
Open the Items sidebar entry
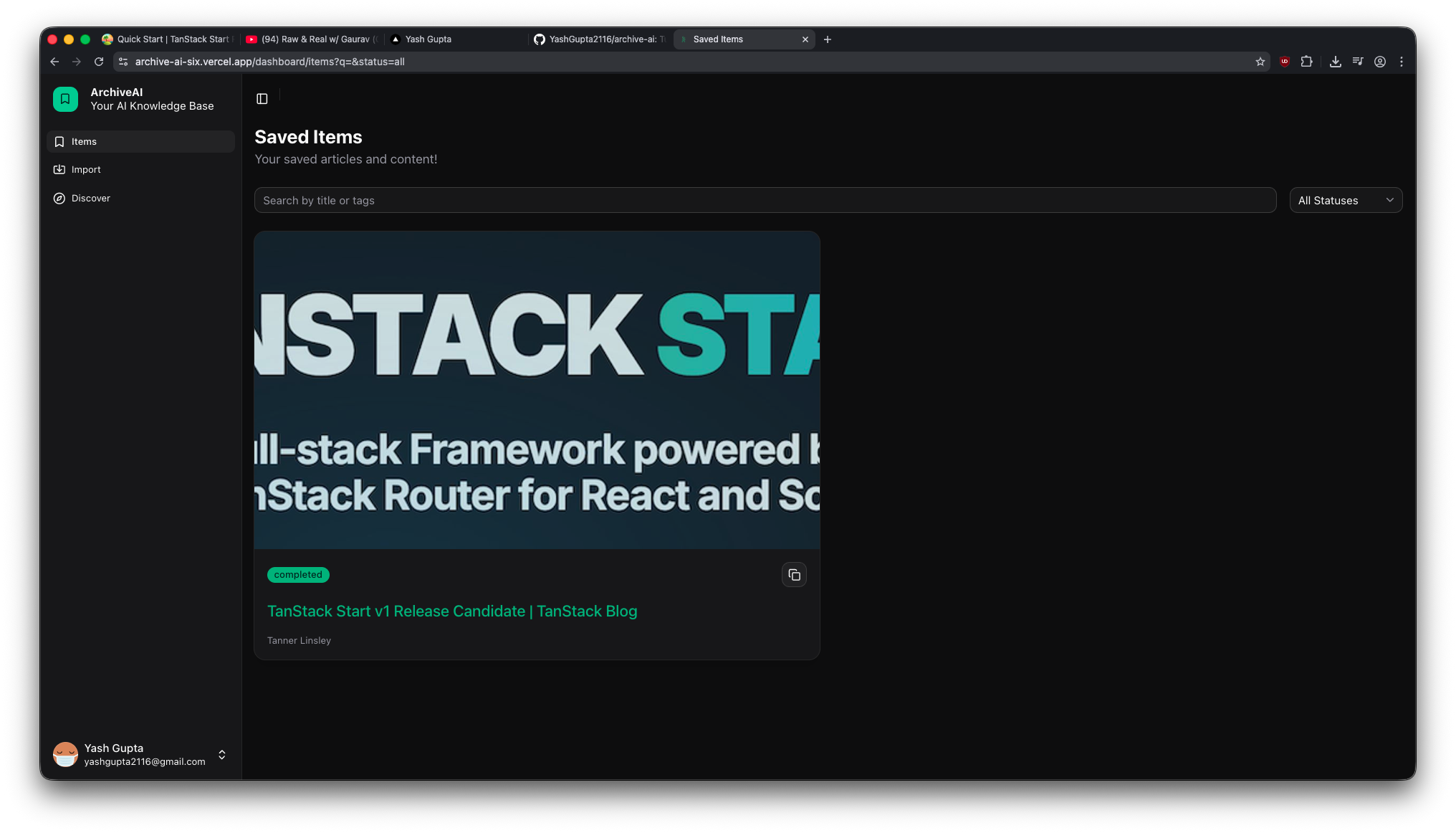(x=141, y=142)
